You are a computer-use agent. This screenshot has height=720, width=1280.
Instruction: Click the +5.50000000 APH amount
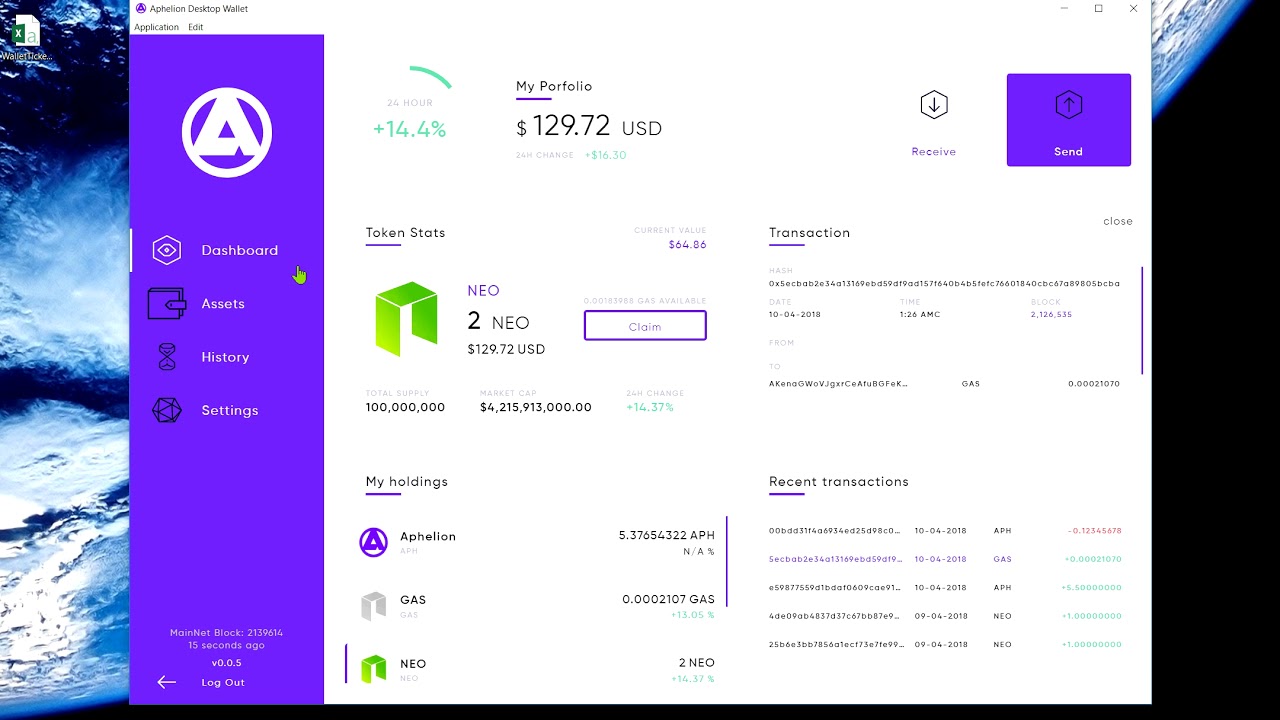coord(1091,587)
